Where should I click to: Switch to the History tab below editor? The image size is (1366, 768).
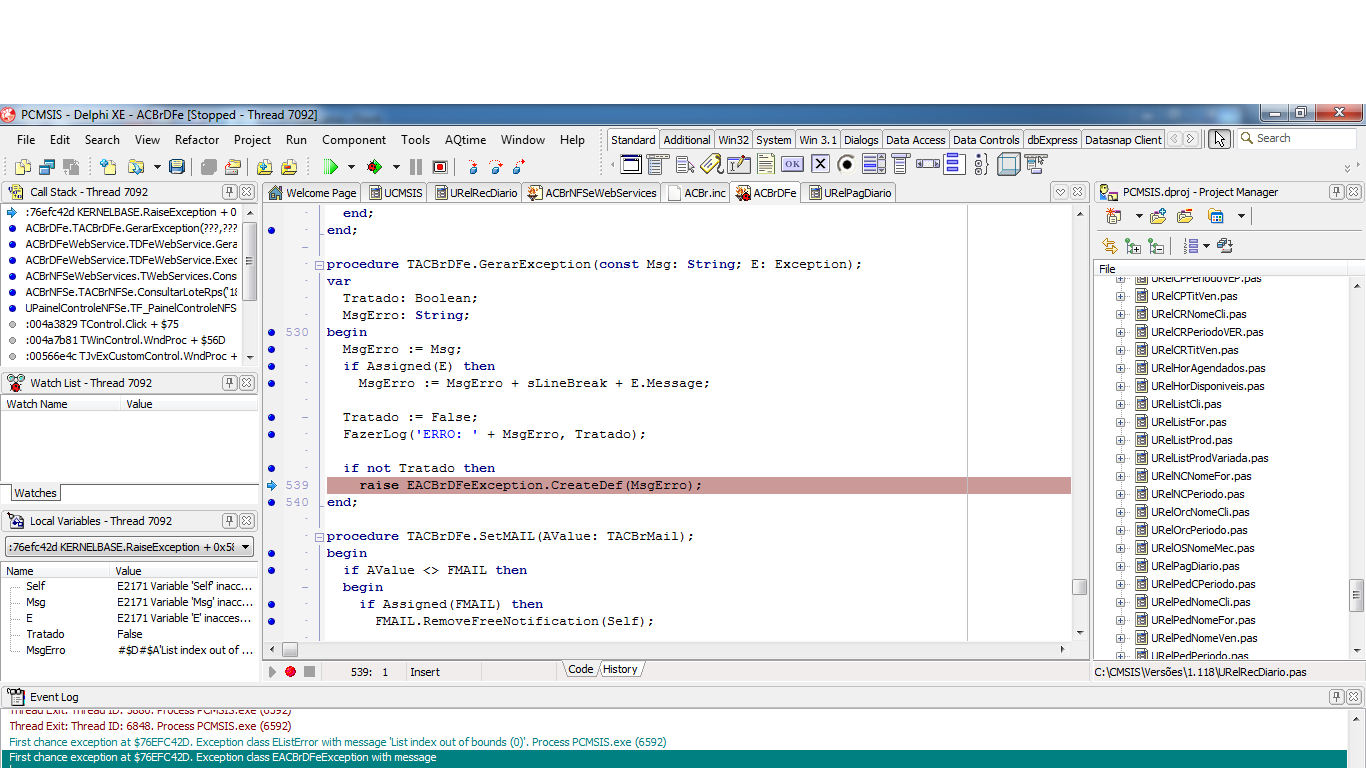pos(620,670)
